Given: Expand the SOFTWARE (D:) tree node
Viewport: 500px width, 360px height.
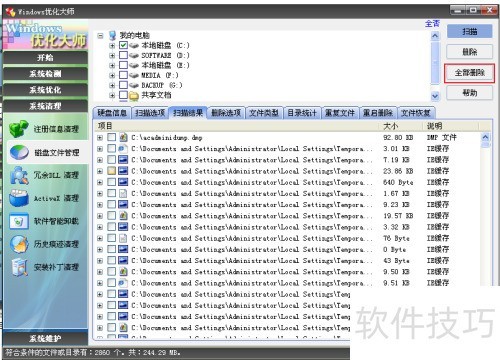Looking at the screenshot, I should click(112, 56).
